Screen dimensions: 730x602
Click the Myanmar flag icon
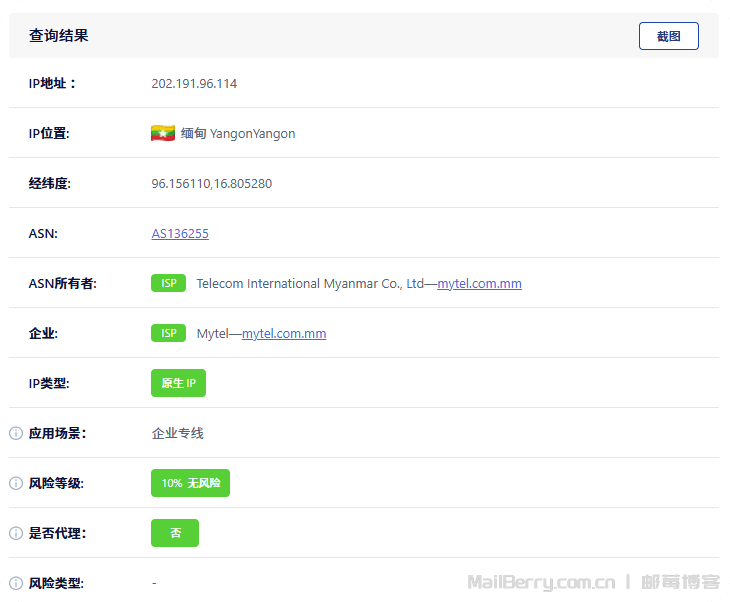pyautogui.click(x=163, y=133)
